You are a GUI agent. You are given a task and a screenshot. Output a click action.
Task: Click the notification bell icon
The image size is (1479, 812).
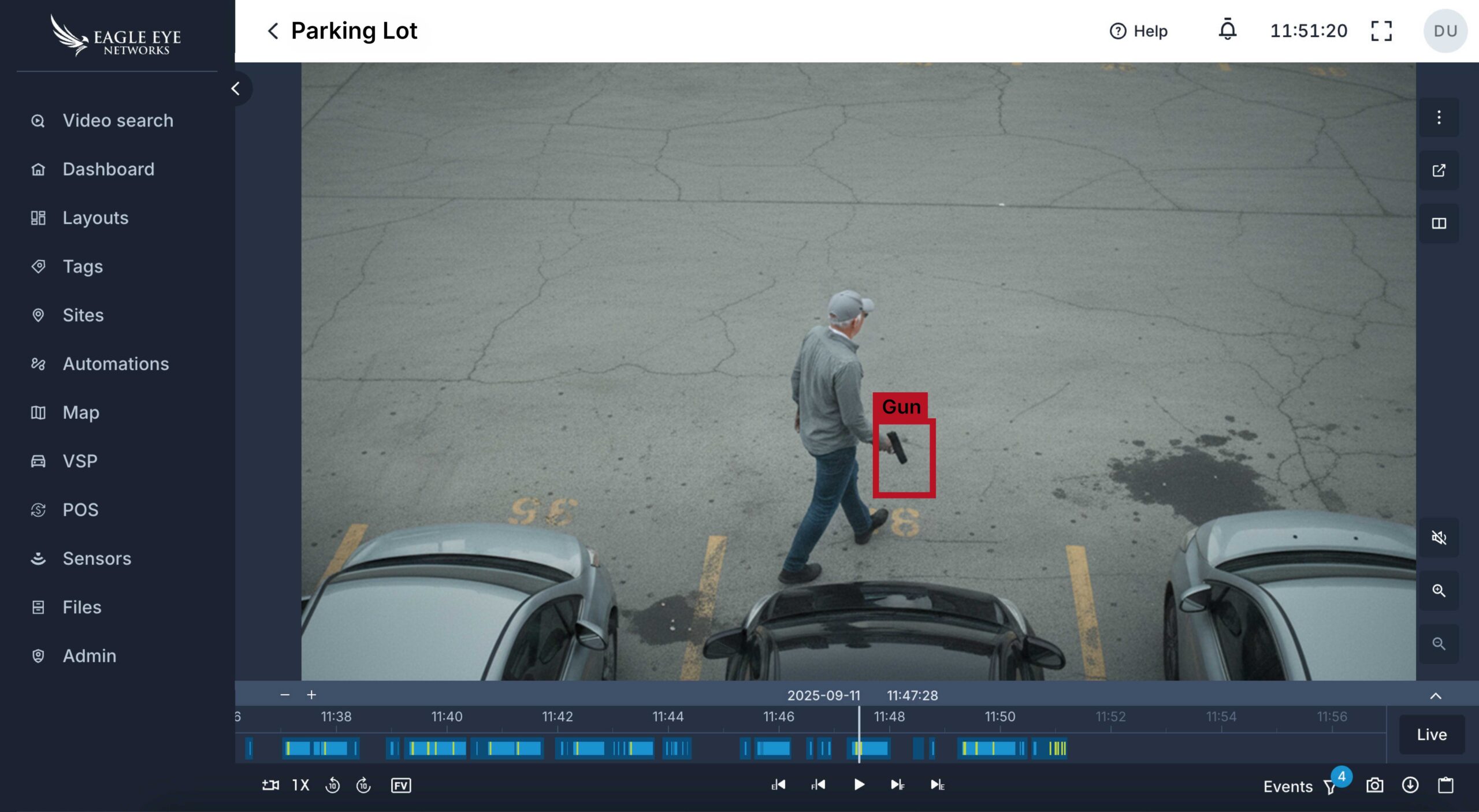tap(1227, 30)
